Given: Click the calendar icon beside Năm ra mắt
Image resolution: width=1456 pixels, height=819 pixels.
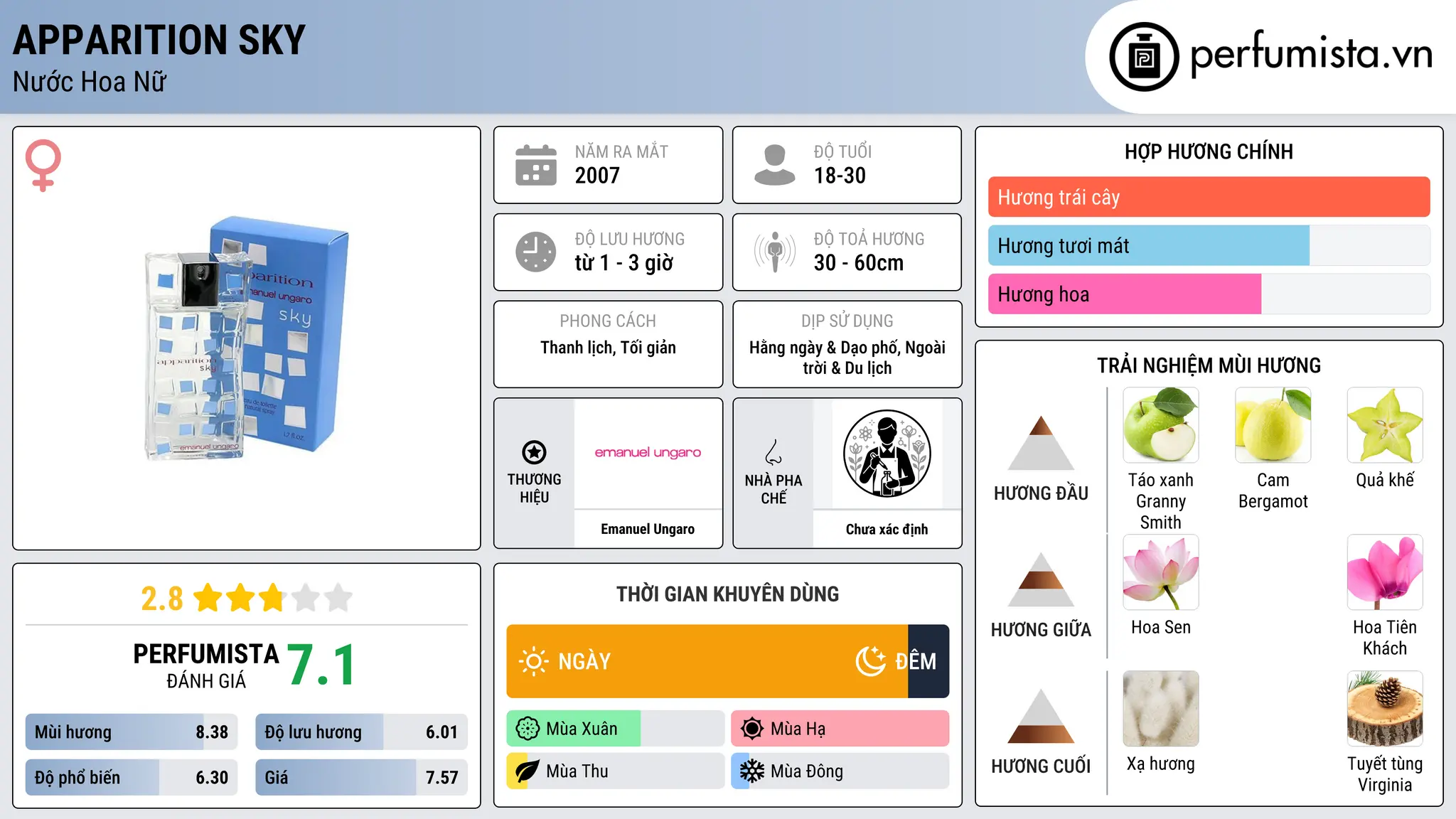Looking at the screenshot, I should click(x=536, y=165).
